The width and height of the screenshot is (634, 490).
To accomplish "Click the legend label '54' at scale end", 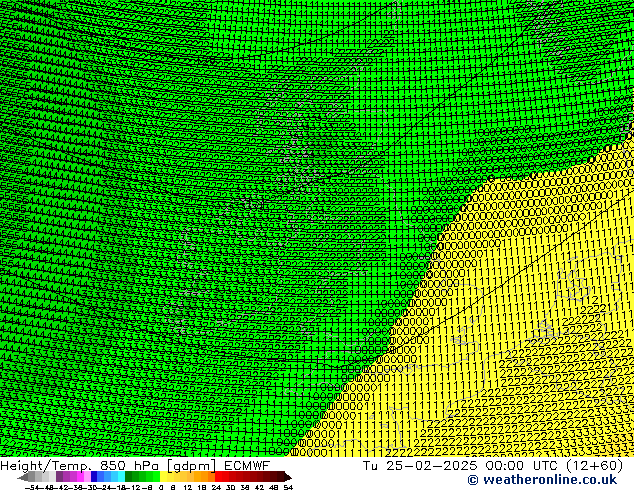I will tap(288, 487).
